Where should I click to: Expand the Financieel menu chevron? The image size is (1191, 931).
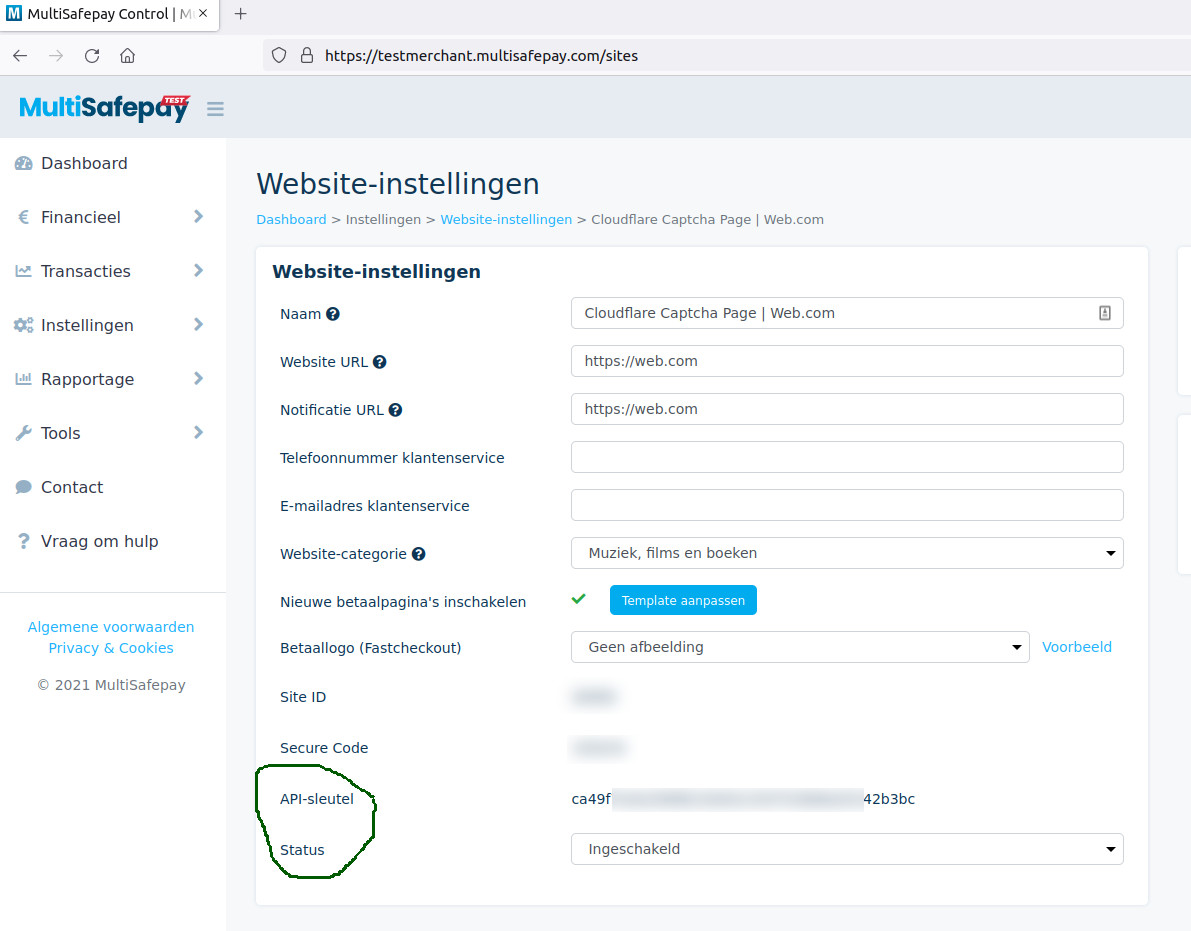198,216
